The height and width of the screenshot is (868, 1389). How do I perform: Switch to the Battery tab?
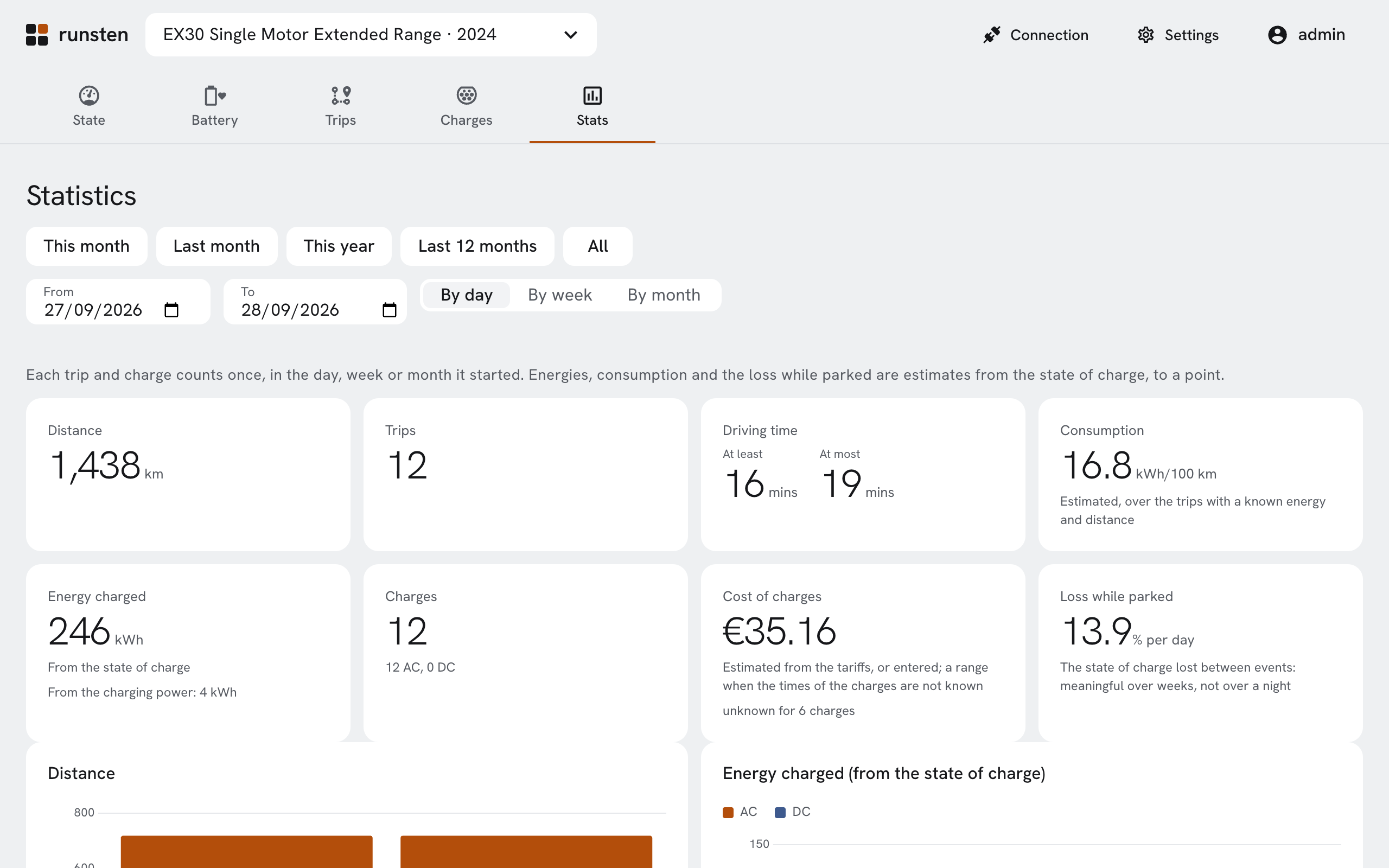(215, 107)
